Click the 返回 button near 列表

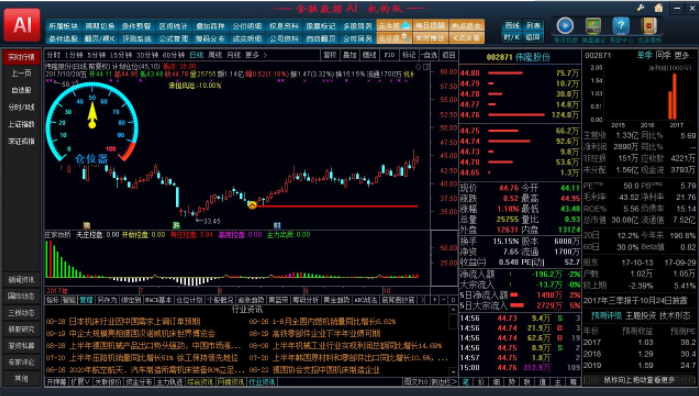[x=533, y=37]
